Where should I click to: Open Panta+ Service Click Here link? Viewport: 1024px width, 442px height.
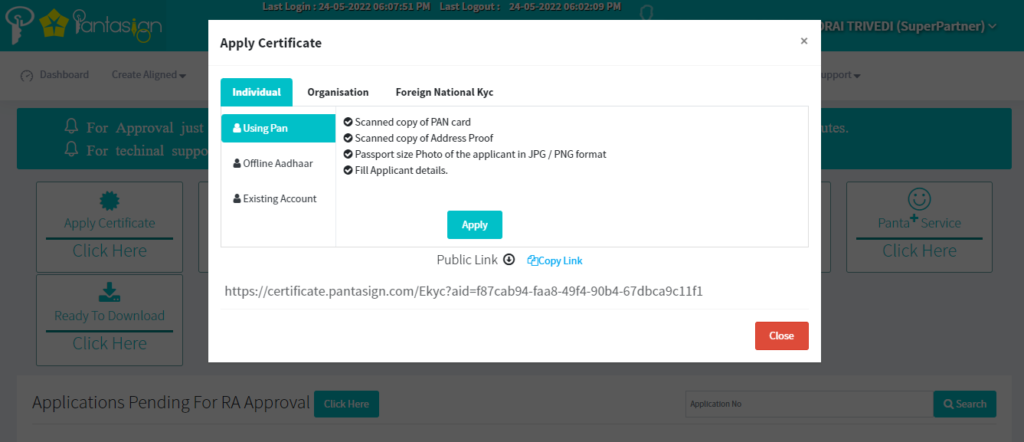[x=920, y=251]
